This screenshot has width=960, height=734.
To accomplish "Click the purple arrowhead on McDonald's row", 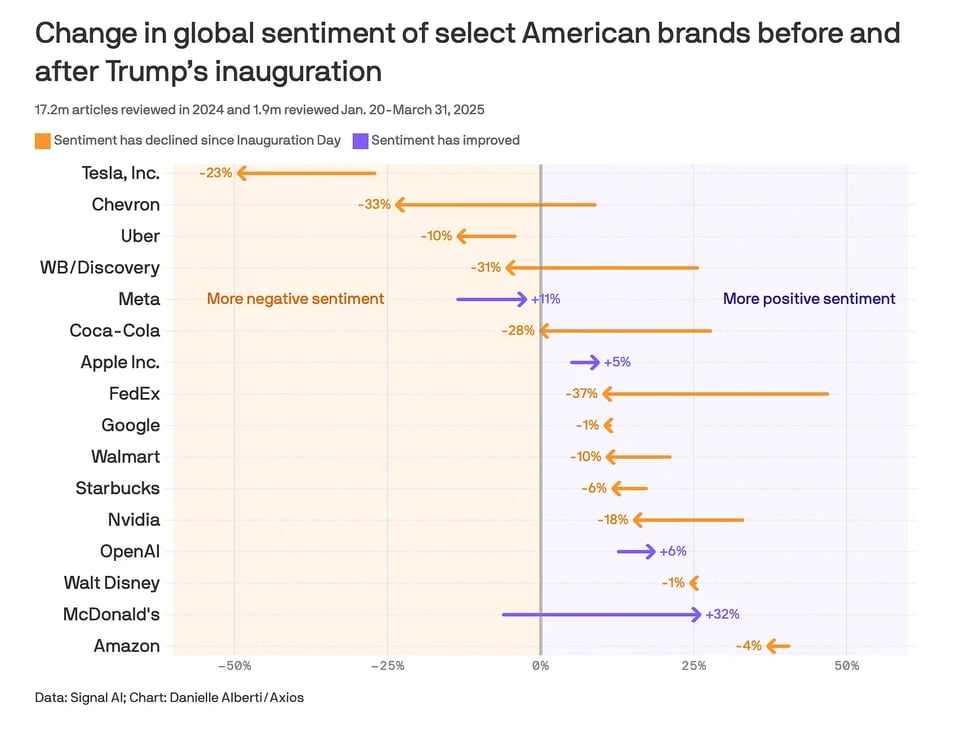I will tap(696, 614).
